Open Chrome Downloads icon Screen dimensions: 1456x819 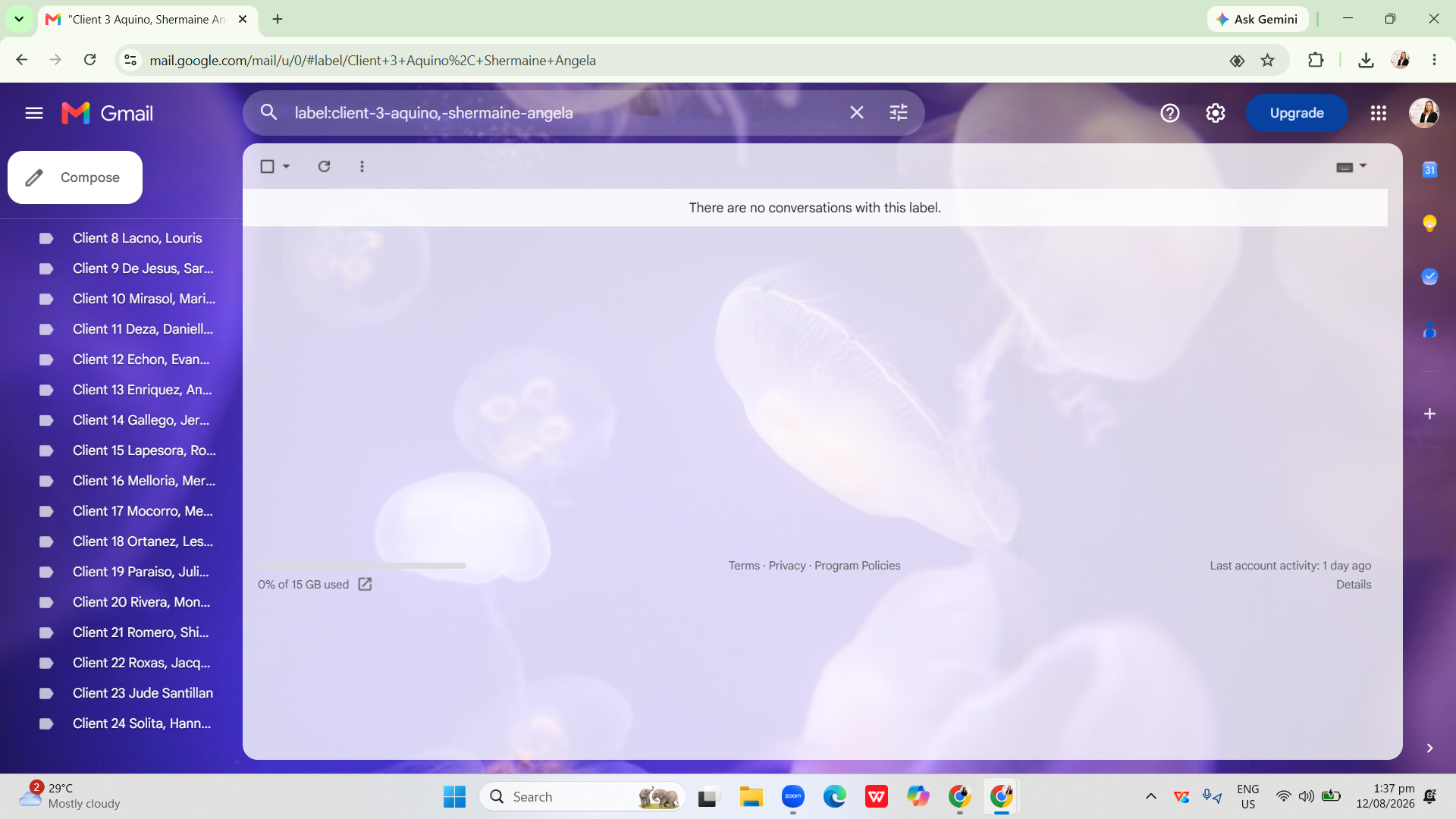coord(1366,61)
